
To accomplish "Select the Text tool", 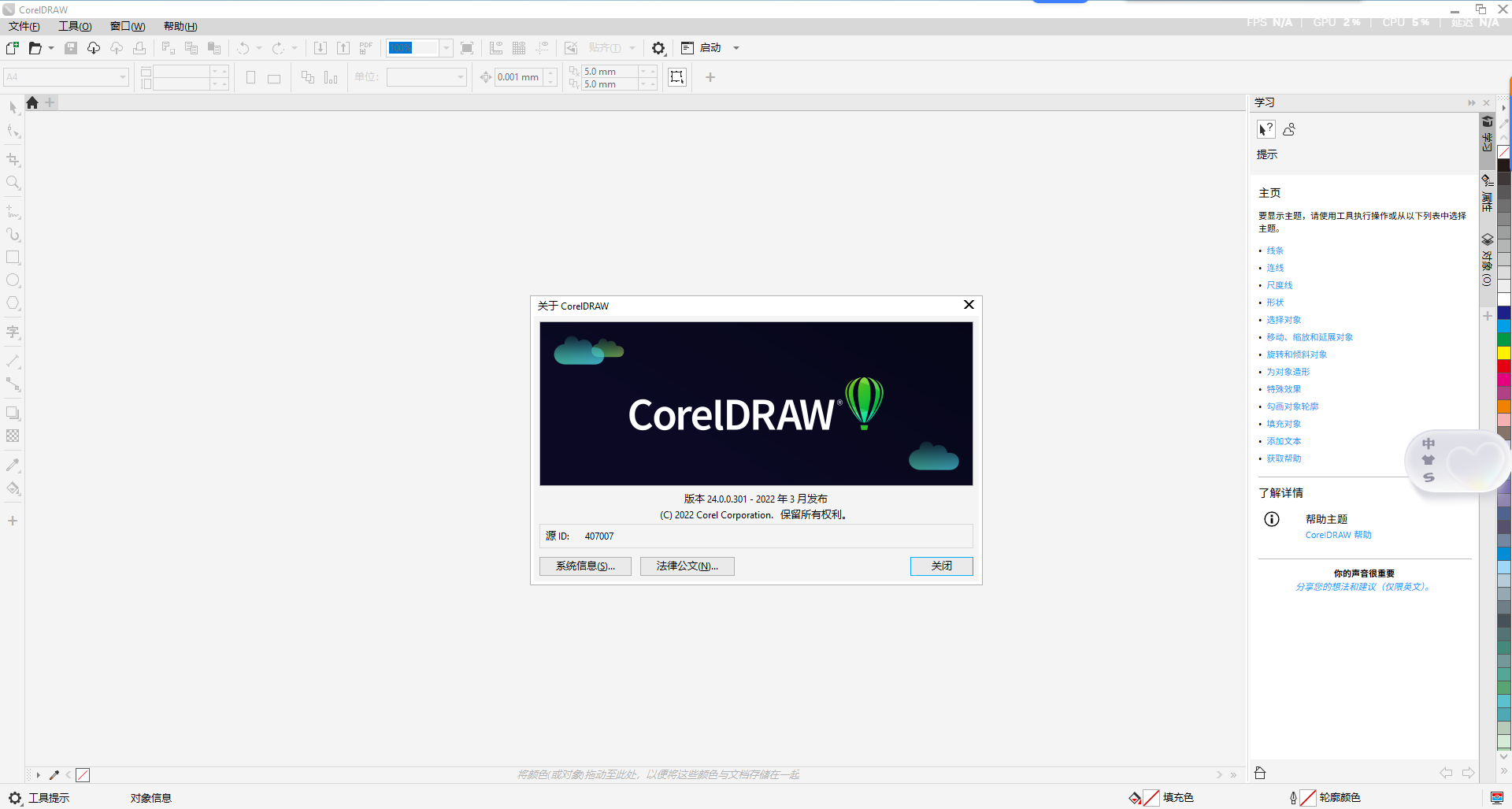I will 13,332.
